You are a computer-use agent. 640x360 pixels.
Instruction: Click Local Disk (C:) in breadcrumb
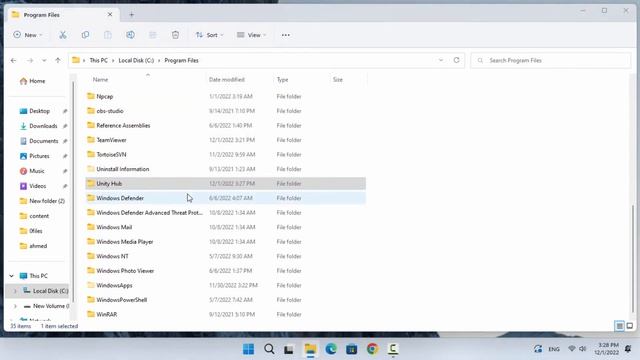click(x=136, y=60)
